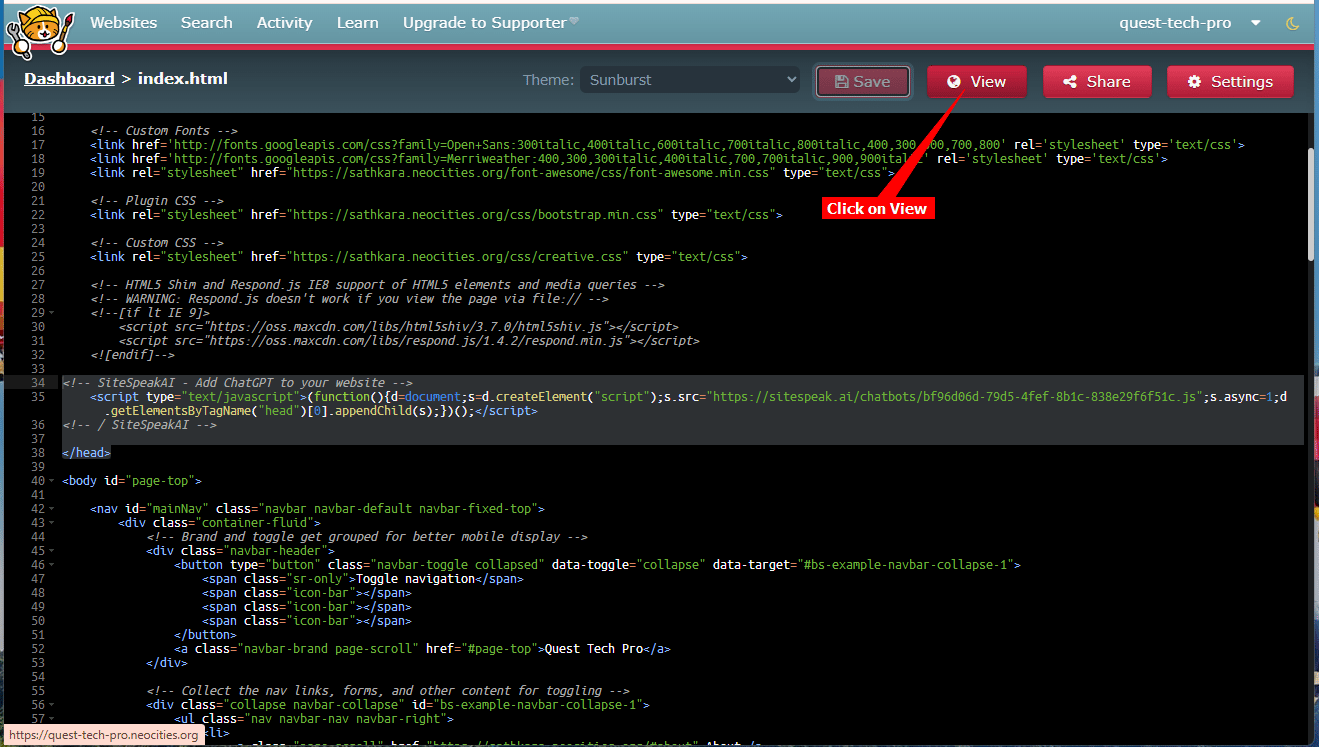Click the Collect the nav links comment

(x=388, y=691)
